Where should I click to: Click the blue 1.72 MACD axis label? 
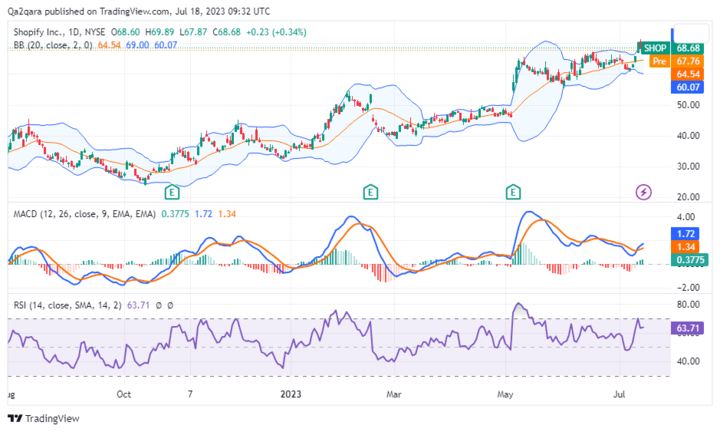click(685, 234)
